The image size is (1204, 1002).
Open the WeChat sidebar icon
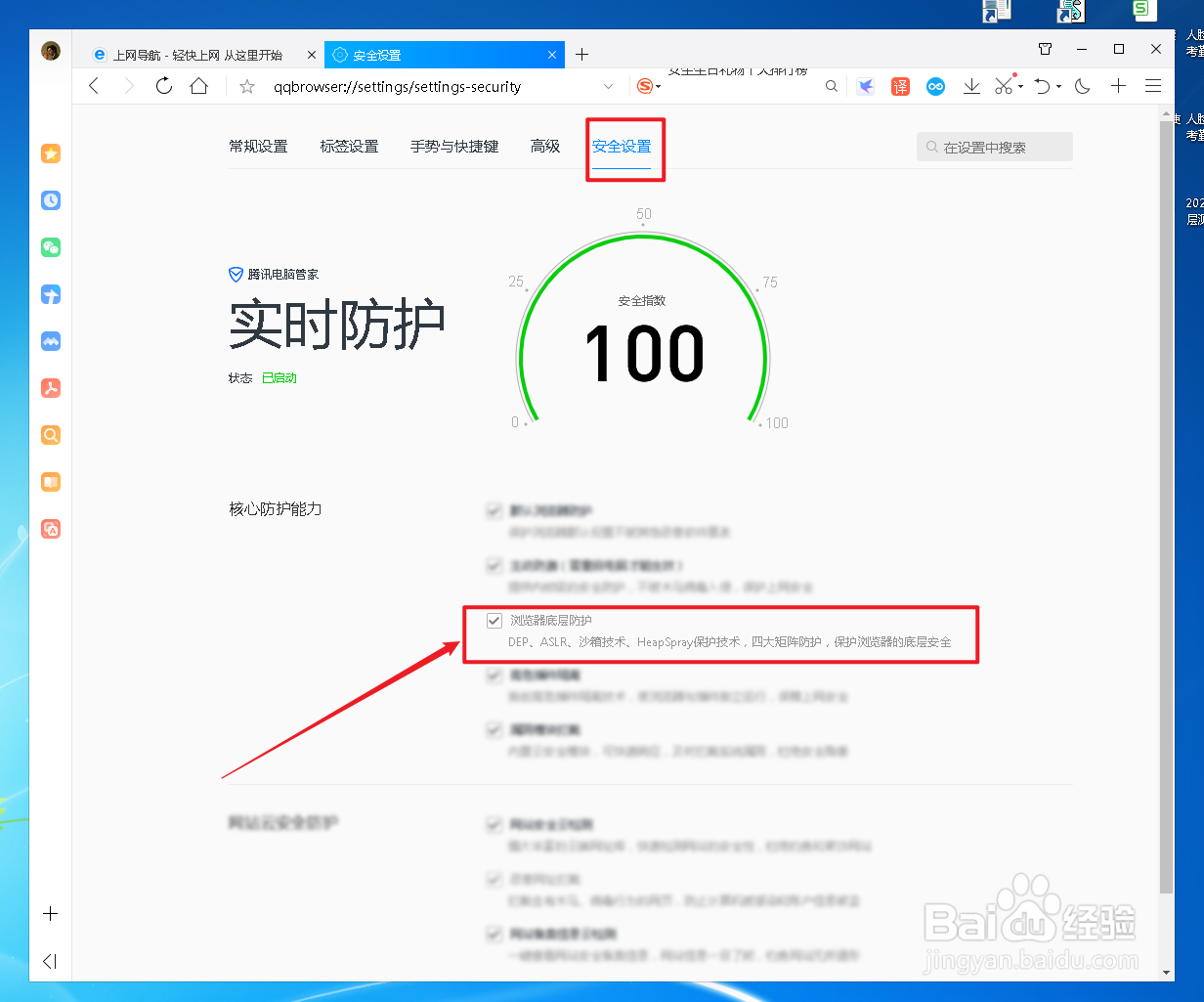(51, 247)
